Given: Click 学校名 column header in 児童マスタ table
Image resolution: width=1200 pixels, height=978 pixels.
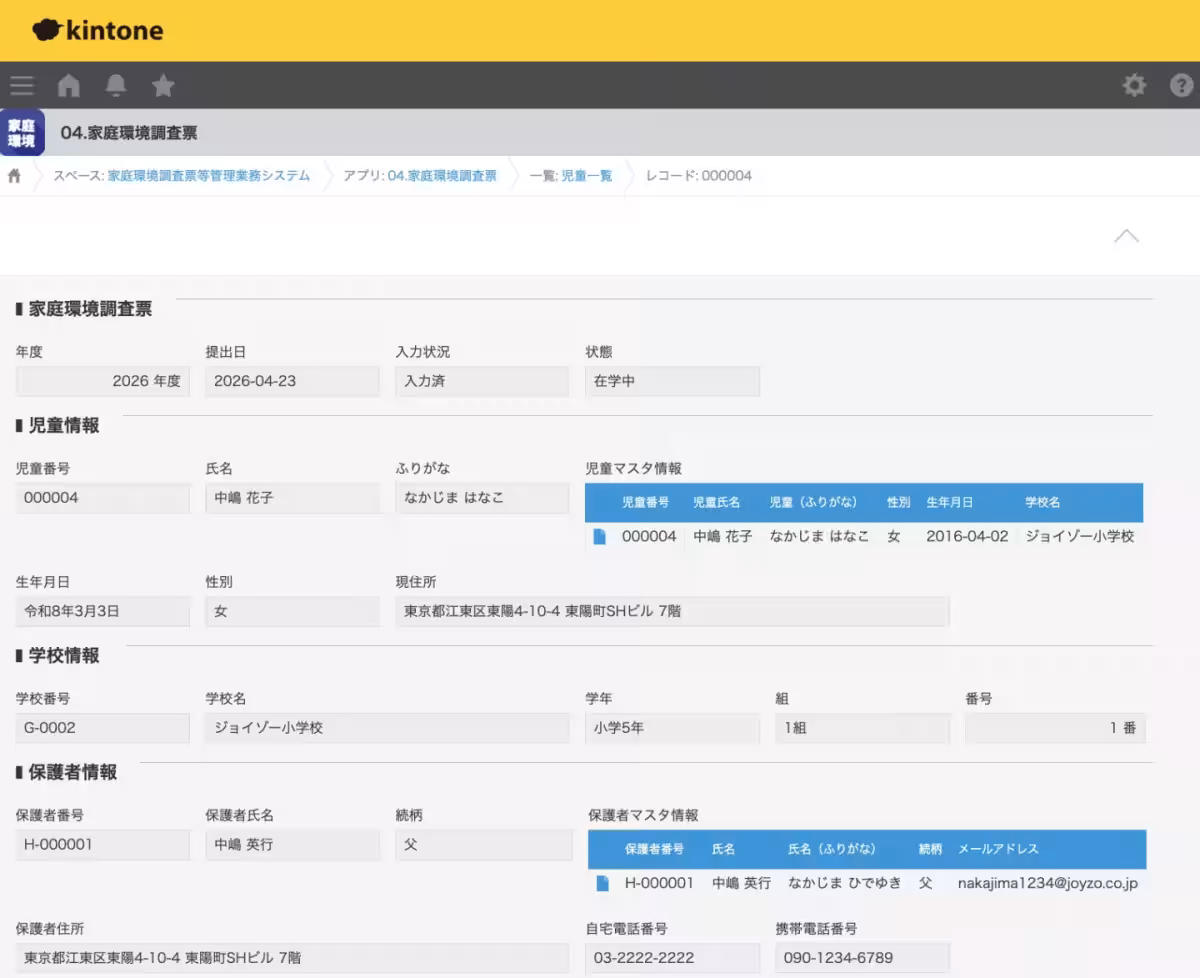Looking at the screenshot, I should pyautogui.click(x=1043, y=503).
